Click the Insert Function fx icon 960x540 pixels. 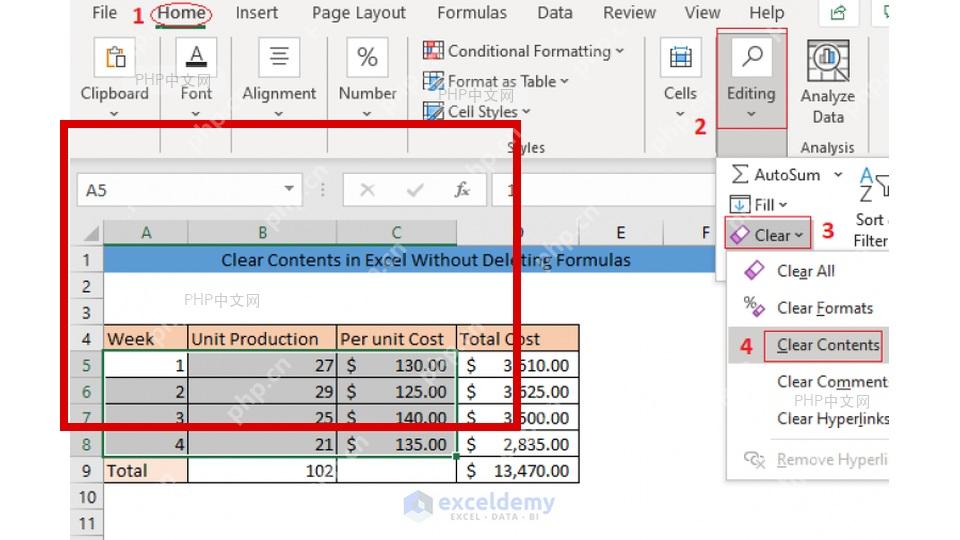(x=462, y=190)
